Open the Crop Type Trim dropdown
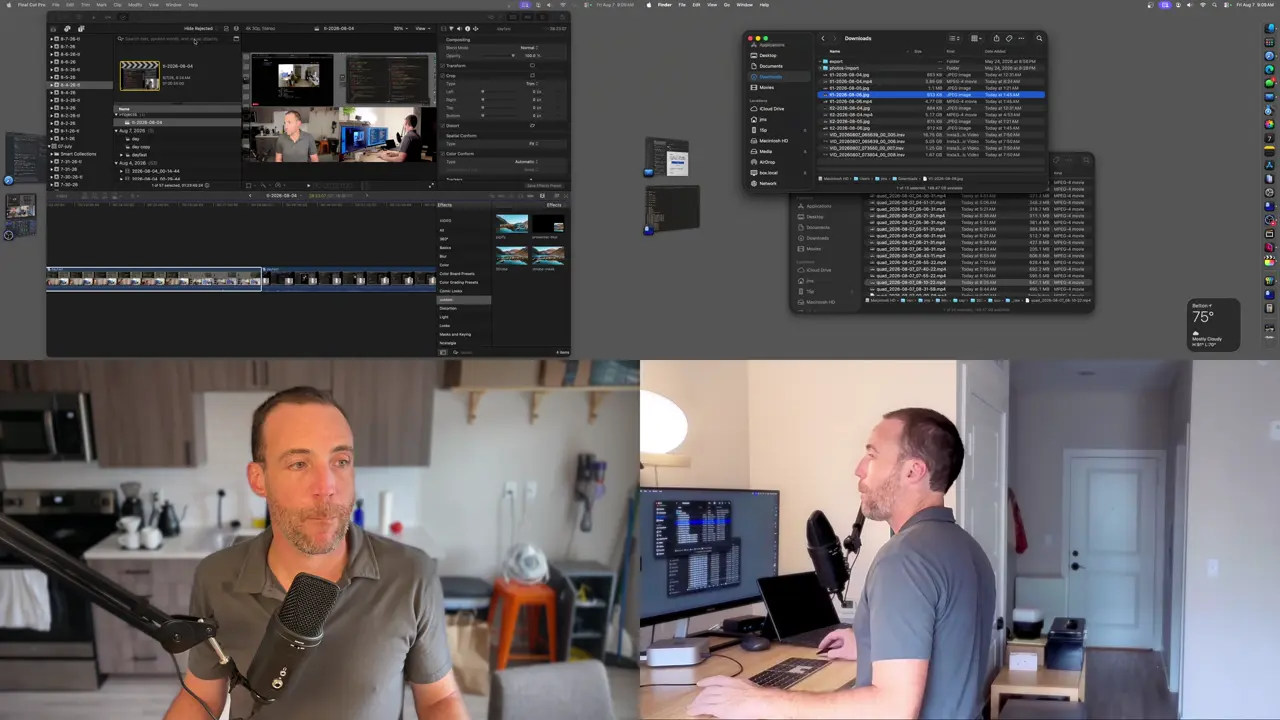This screenshot has width=1280, height=720. [532, 84]
